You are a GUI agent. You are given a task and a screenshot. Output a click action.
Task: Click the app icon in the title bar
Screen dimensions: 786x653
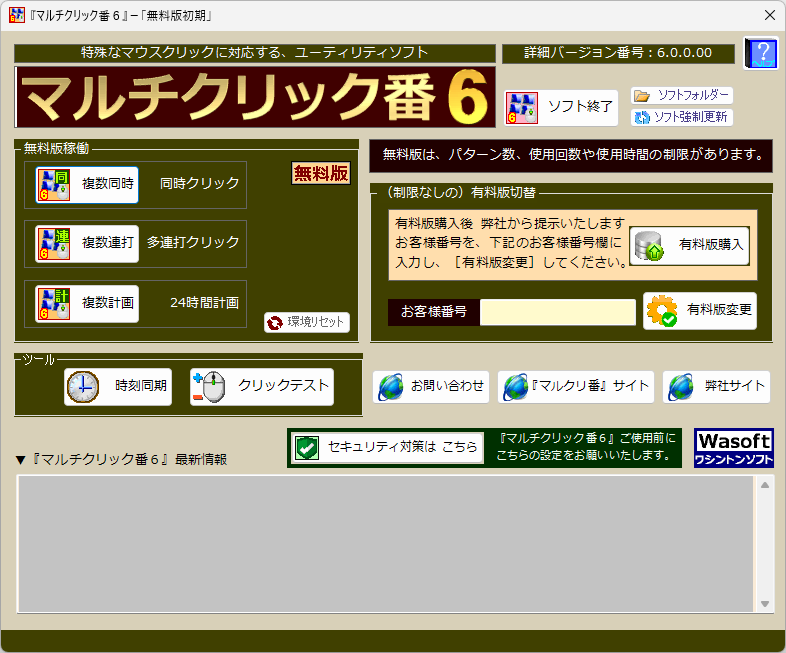click(17, 16)
